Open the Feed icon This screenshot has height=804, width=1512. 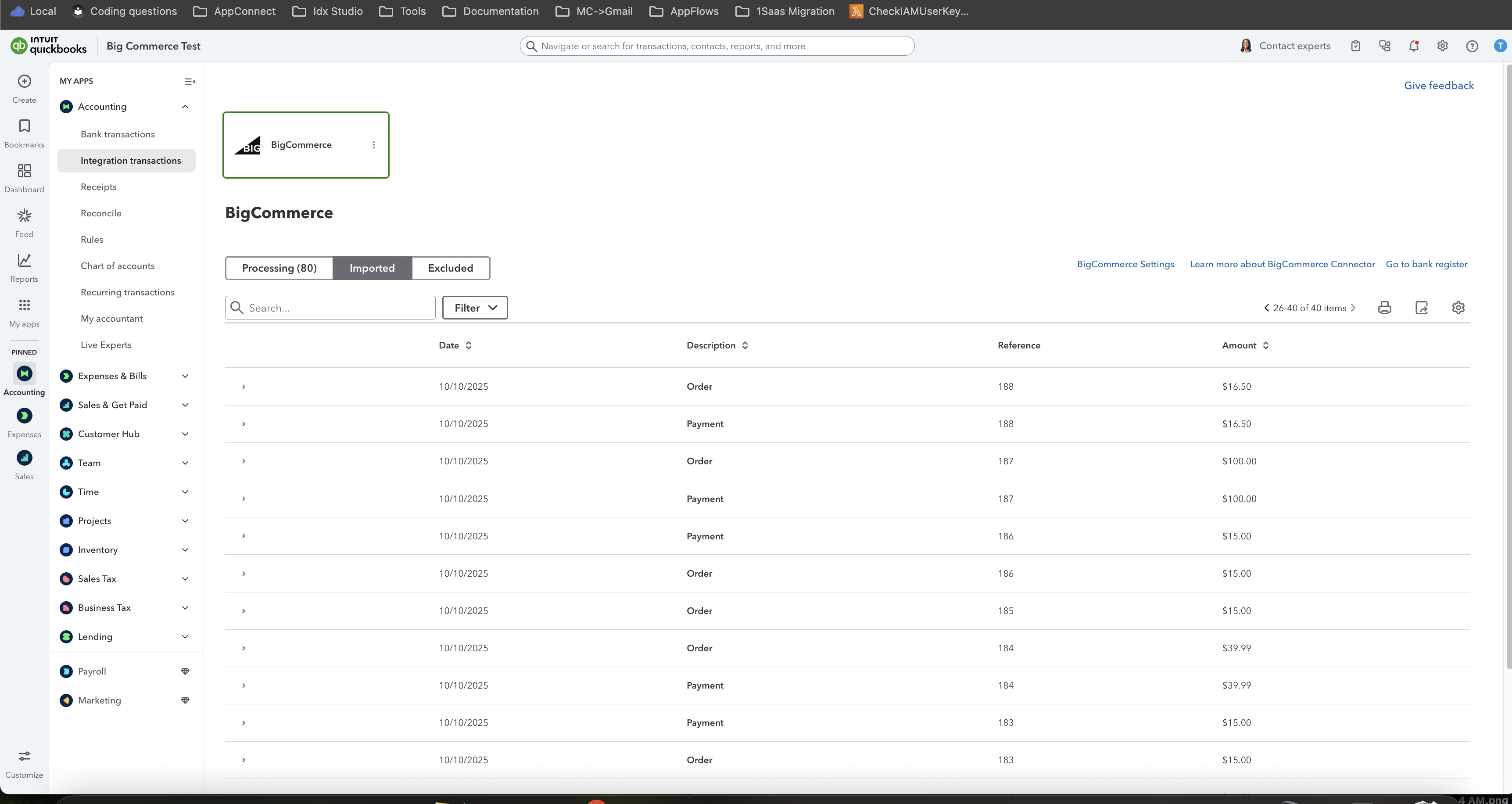(x=24, y=215)
